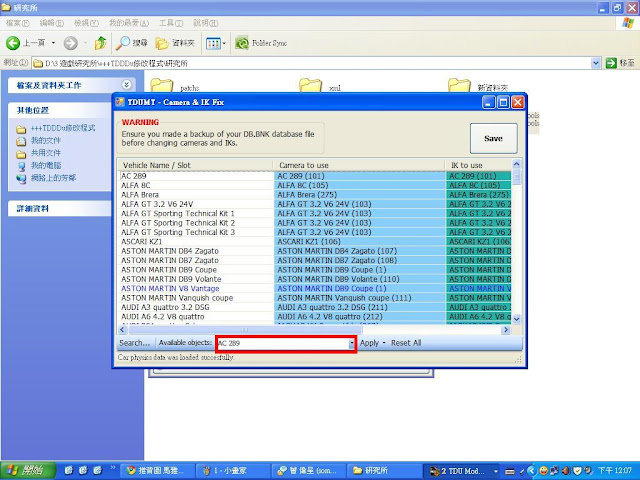Switch to Chrome taskbar window
640x480 pixels.
(157, 471)
